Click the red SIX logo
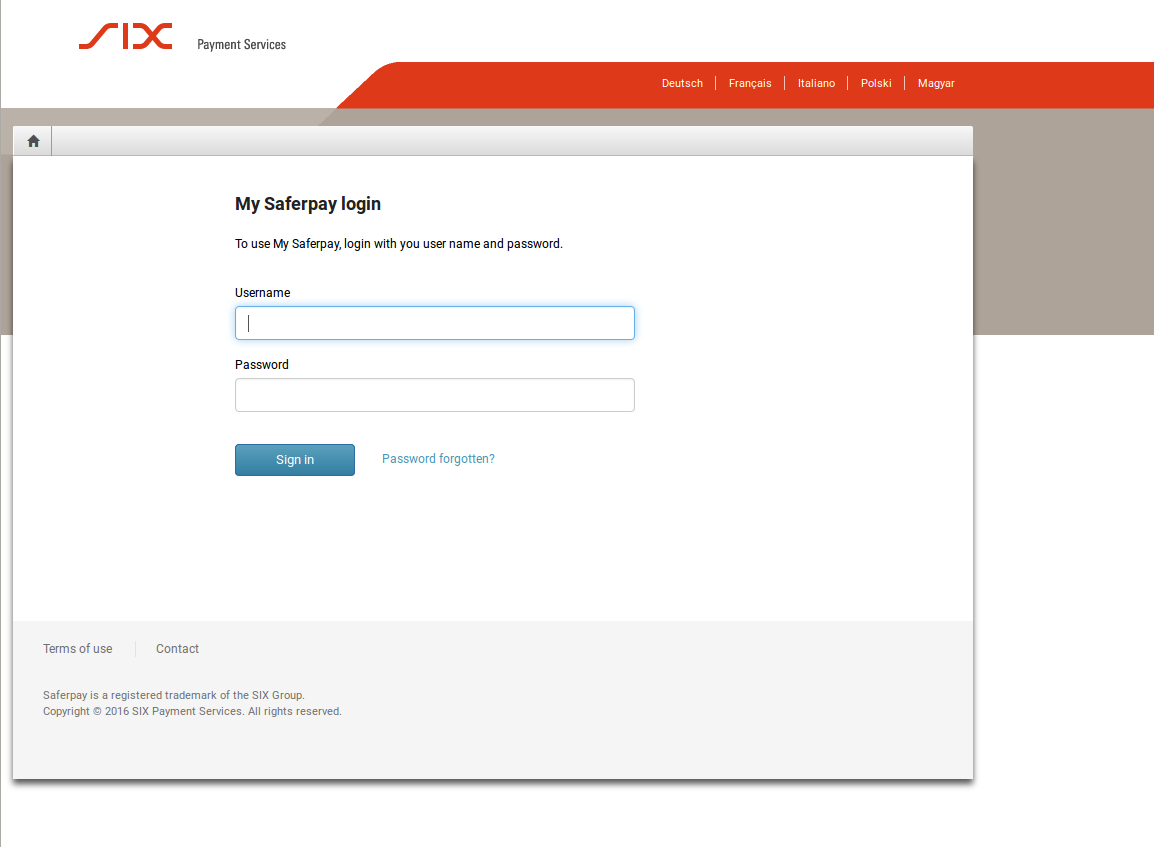Image resolution: width=1154 pixels, height=847 pixels. tap(126, 37)
